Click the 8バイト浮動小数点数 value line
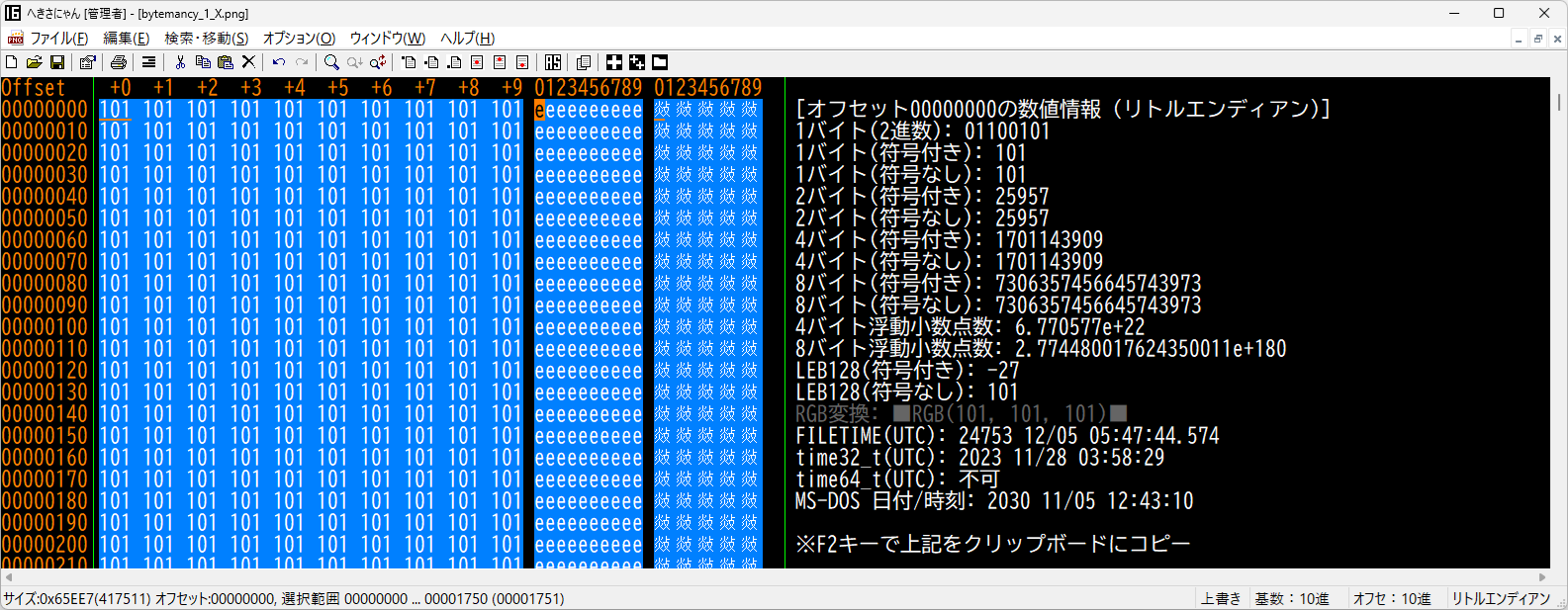The height and width of the screenshot is (610, 1568). point(1042,349)
